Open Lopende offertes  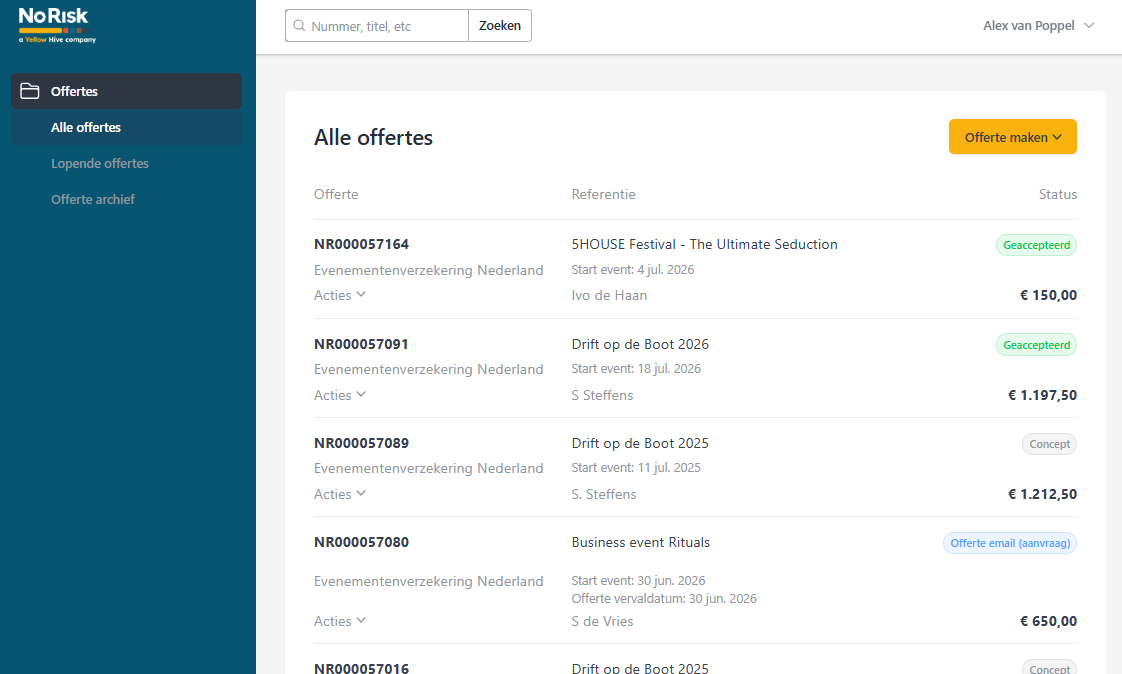click(x=99, y=163)
